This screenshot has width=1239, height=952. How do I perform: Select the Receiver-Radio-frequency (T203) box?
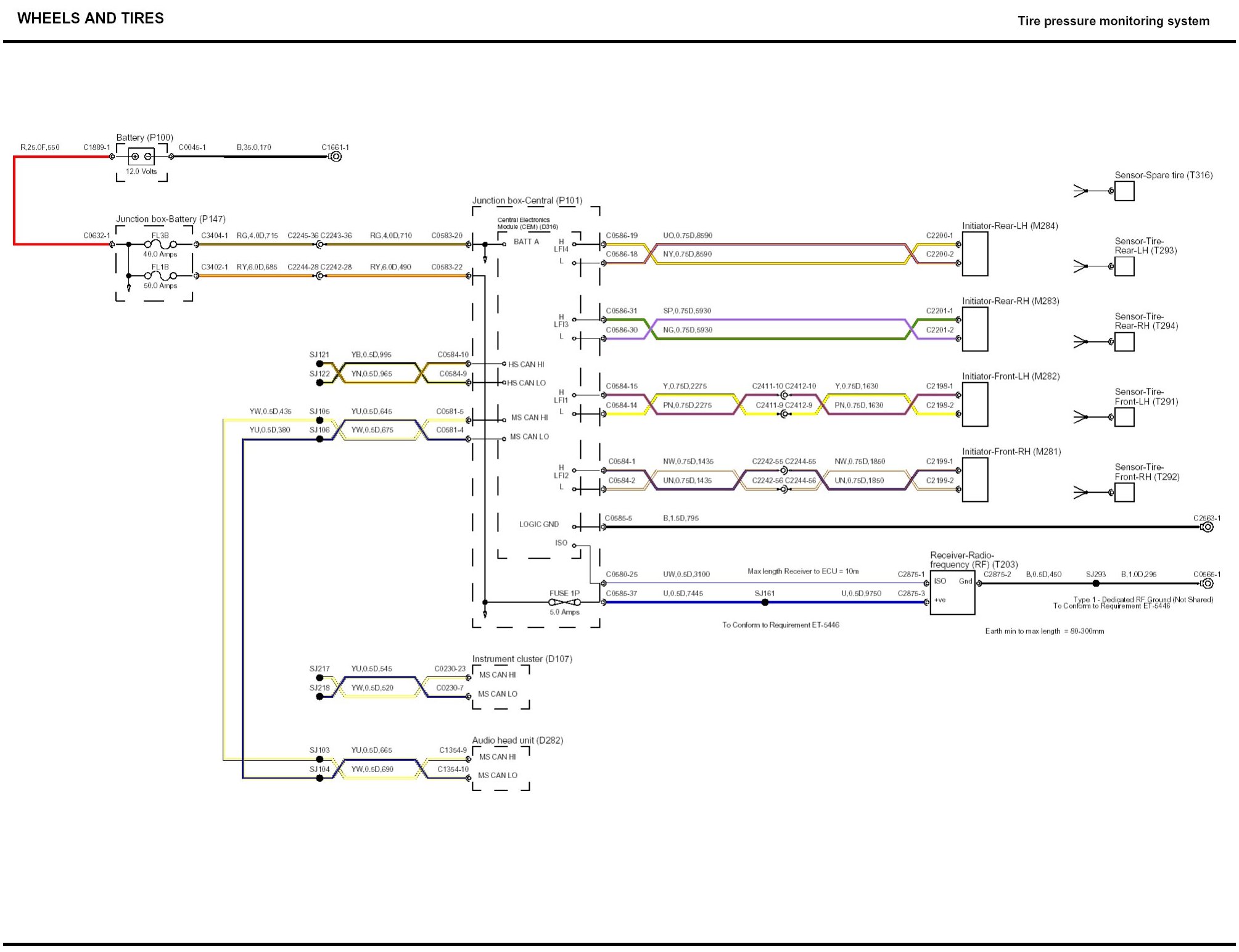(952, 593)
